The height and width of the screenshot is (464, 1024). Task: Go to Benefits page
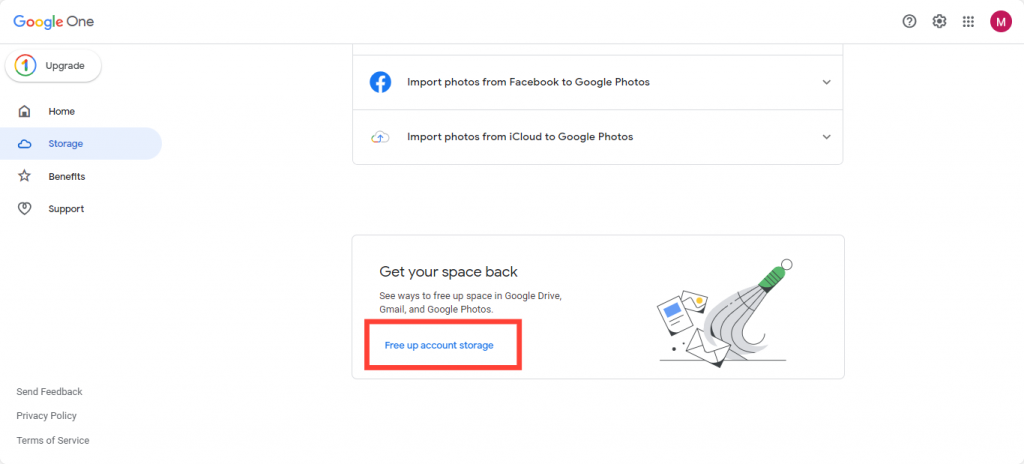67,176
